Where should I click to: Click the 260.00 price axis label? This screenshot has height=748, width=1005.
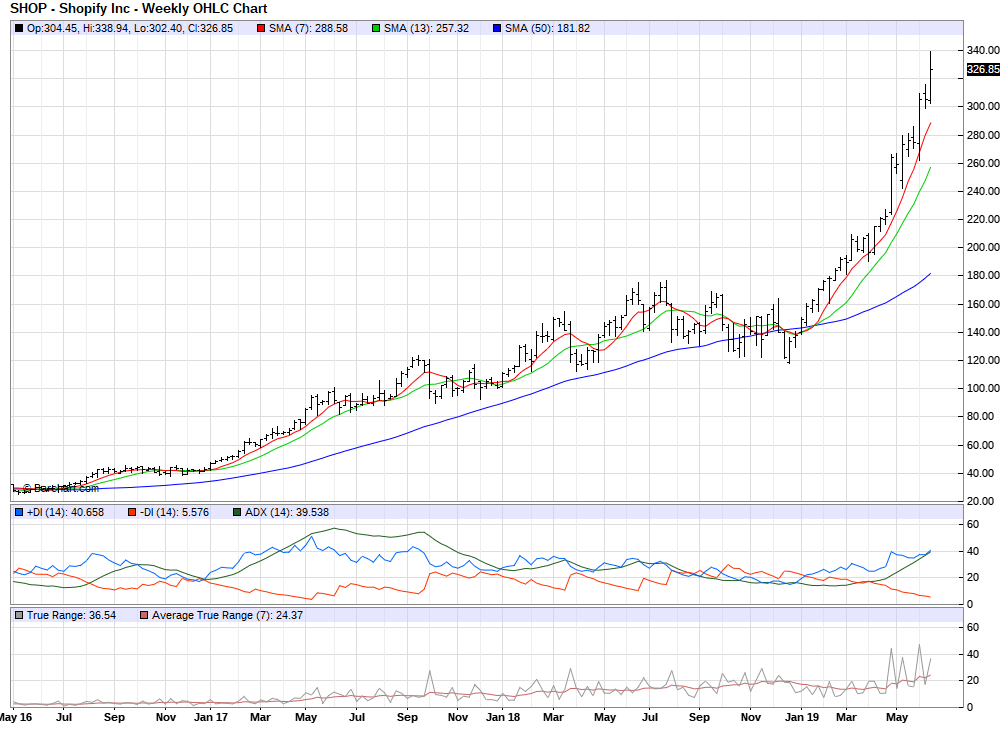[983, 163]
